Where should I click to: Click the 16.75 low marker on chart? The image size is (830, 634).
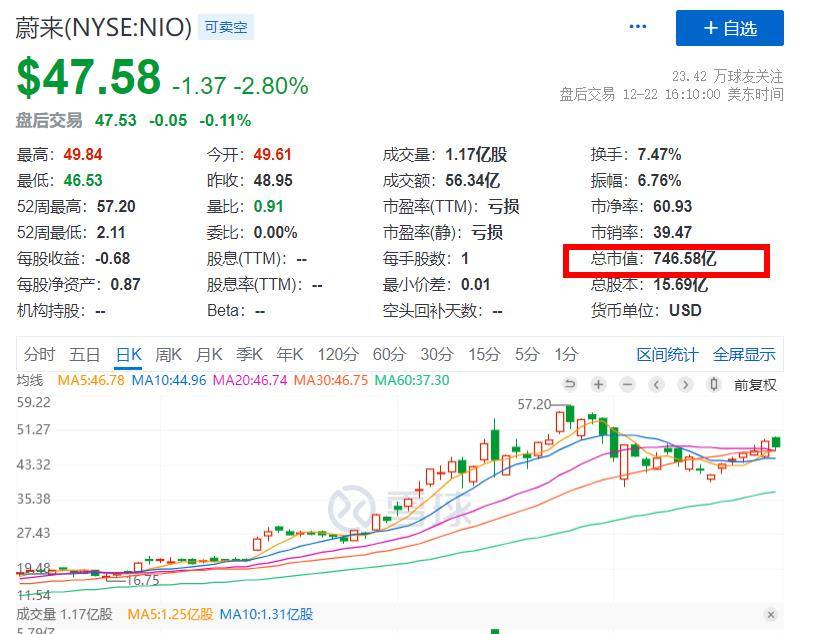(x=142, y=581)
